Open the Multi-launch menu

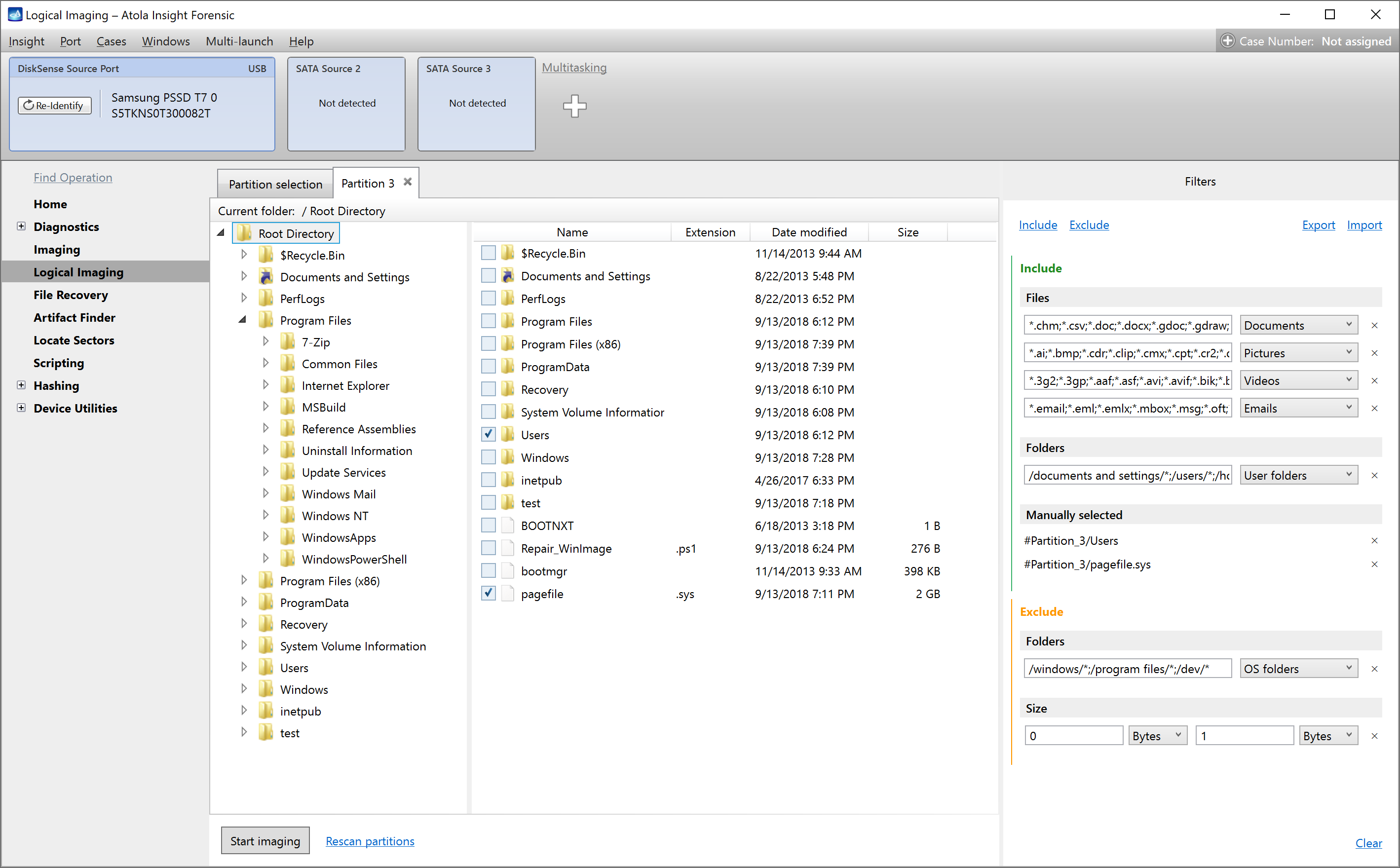click(239, 41)
